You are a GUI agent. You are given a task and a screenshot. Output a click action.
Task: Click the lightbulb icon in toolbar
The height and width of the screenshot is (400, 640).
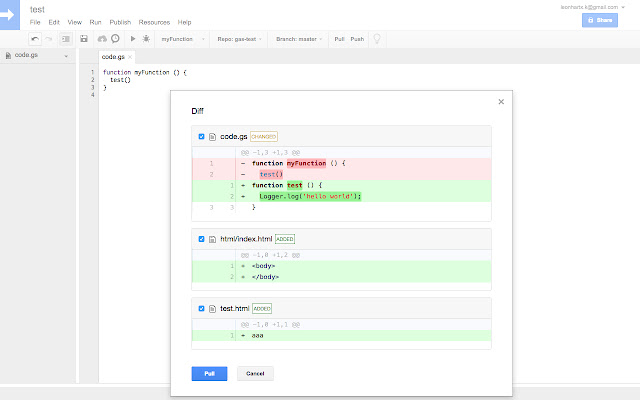tap(377, 39)
